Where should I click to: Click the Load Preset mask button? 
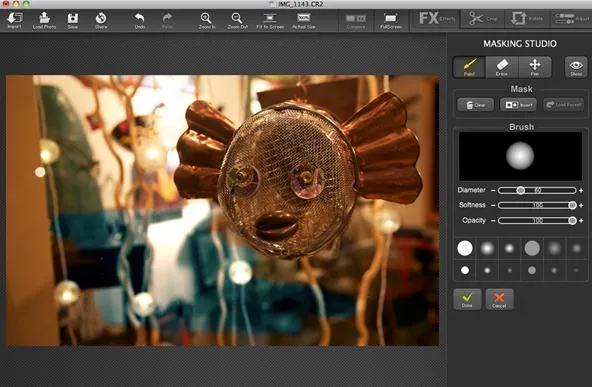(x=564, y=105)
